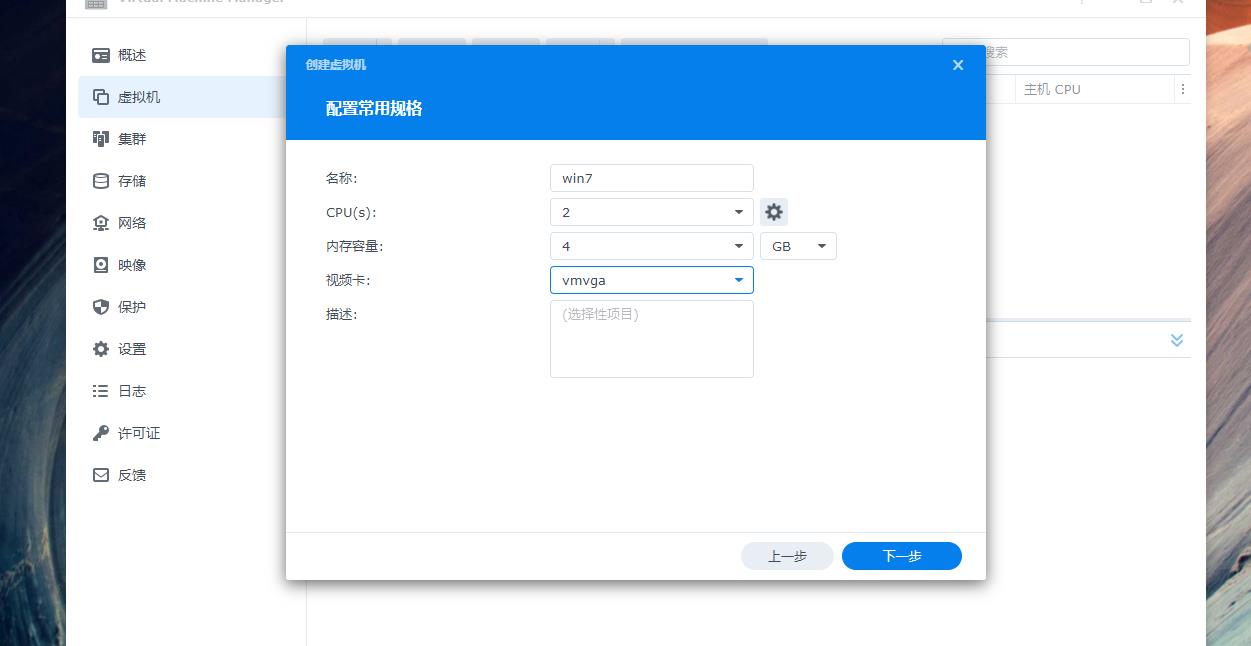Click the 许可证 license key icon
The width and height of the screenshot is (1251, 646).
coord(101,433)
